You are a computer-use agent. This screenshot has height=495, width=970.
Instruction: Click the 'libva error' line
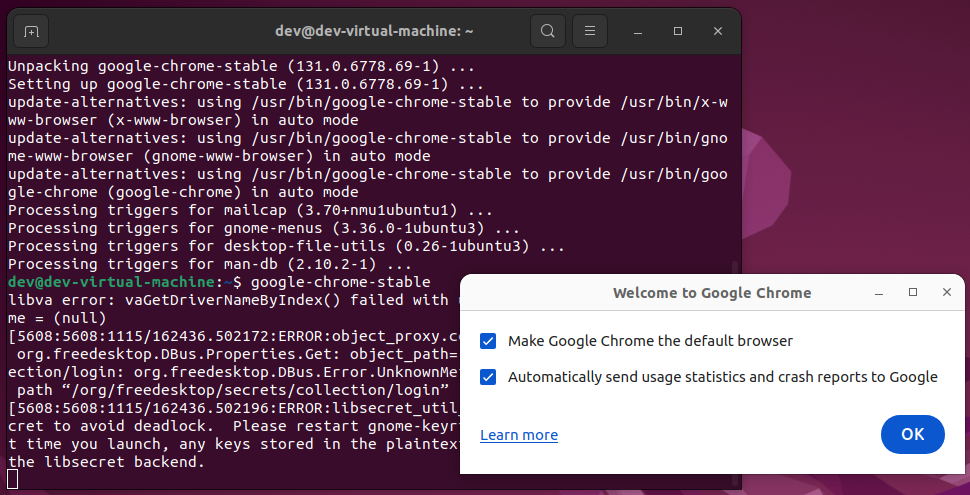[x=234, y=300]
